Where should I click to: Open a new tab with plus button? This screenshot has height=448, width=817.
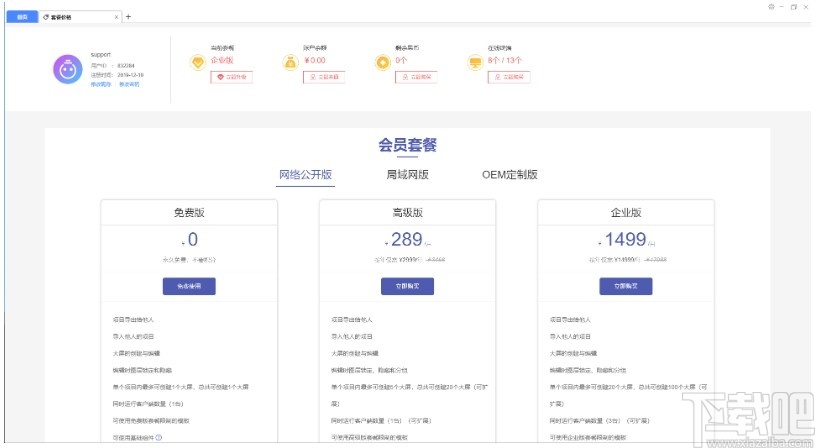coord(128,17)
